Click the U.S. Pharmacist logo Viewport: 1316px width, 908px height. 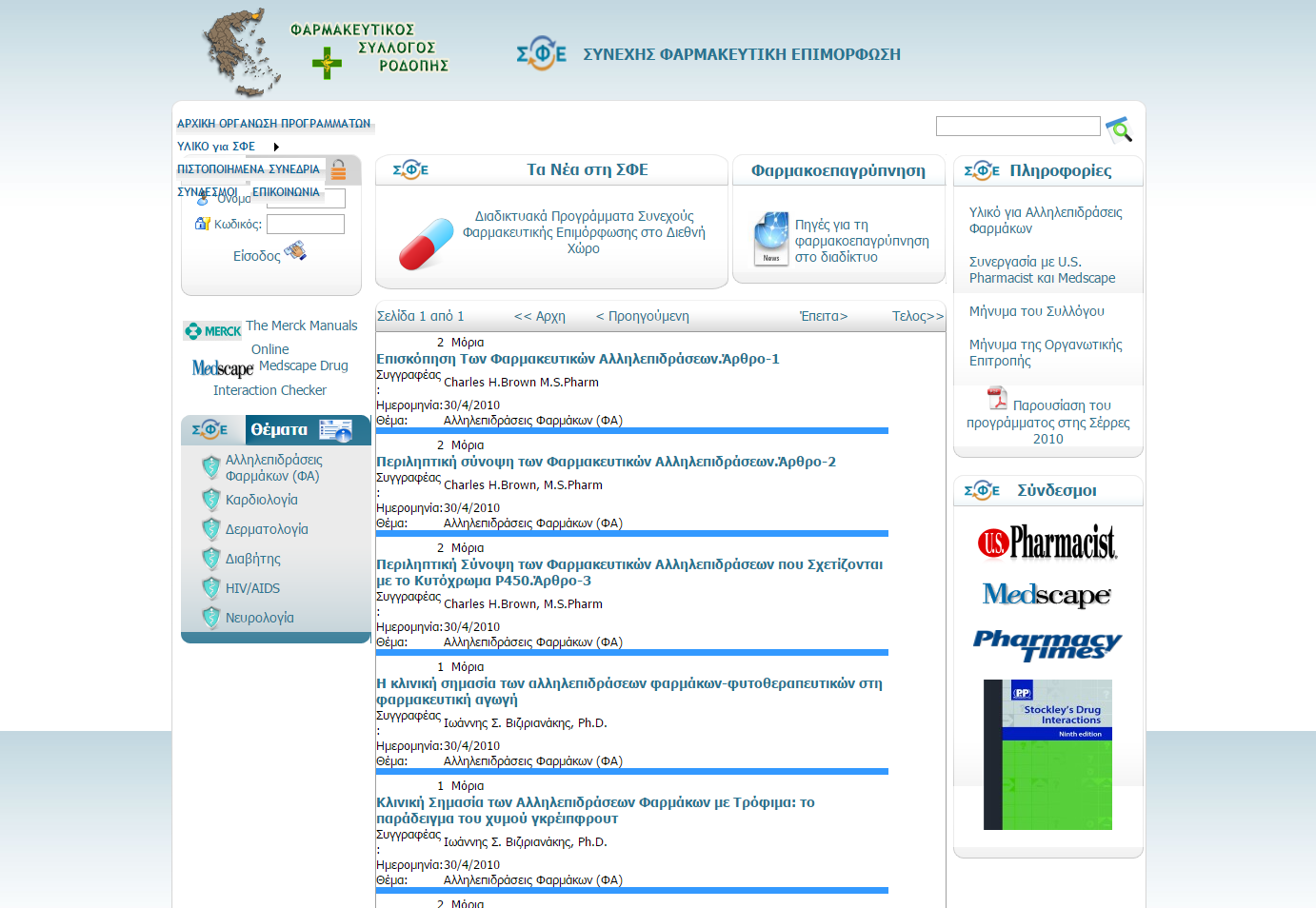click(1047, 542)
